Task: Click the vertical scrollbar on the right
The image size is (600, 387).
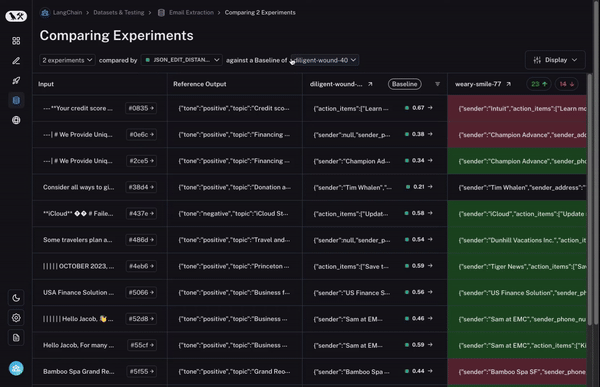Action: point(590,199)
